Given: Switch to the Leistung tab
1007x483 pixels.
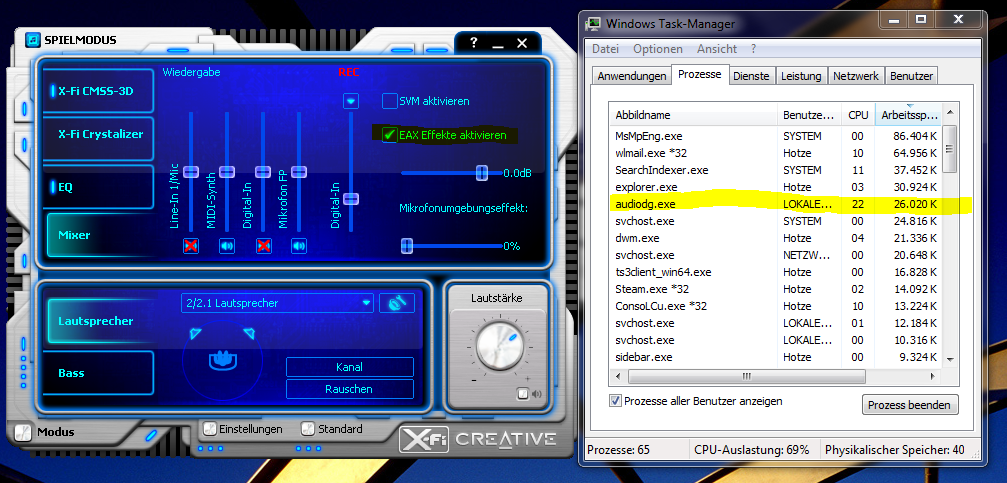Looking at the screenshot, I should click(801, 76).
